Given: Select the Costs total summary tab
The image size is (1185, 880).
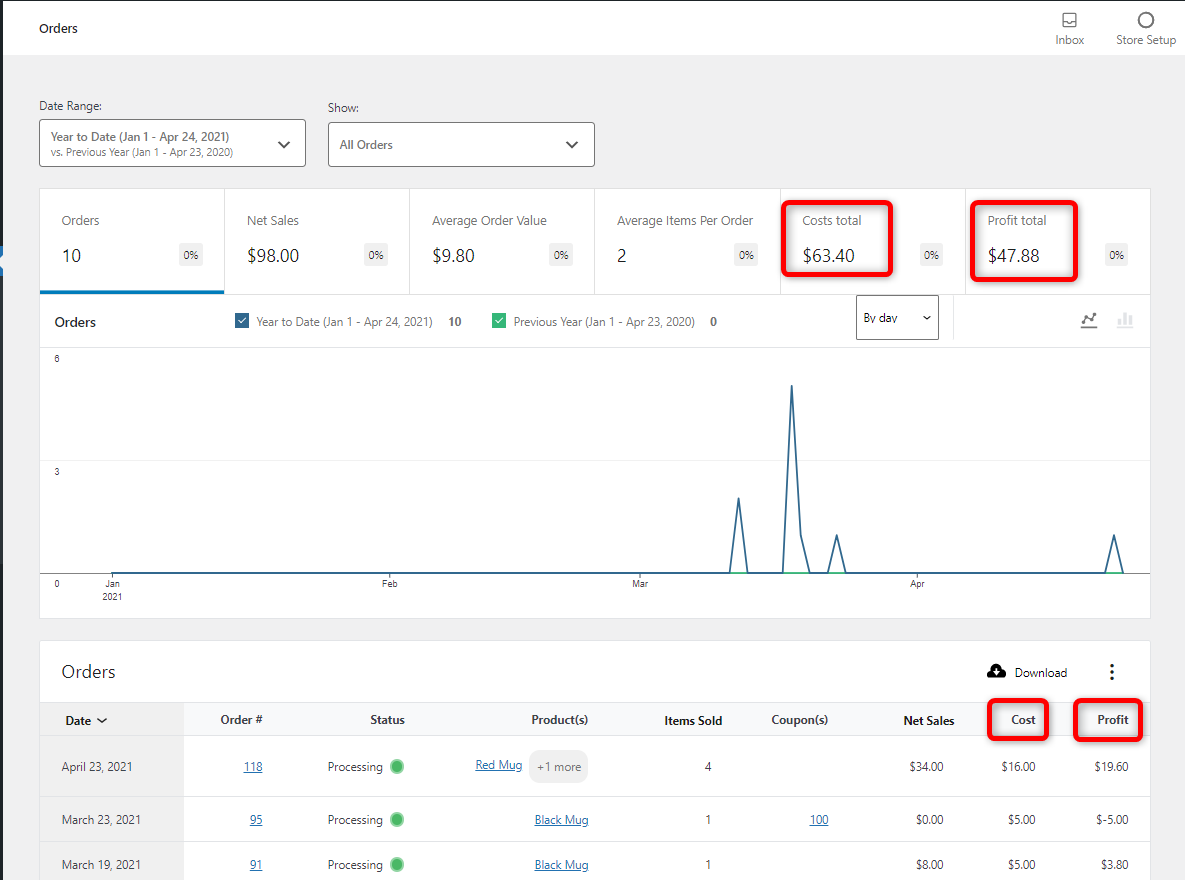Looking at the screenshot, I should point(872,241).
